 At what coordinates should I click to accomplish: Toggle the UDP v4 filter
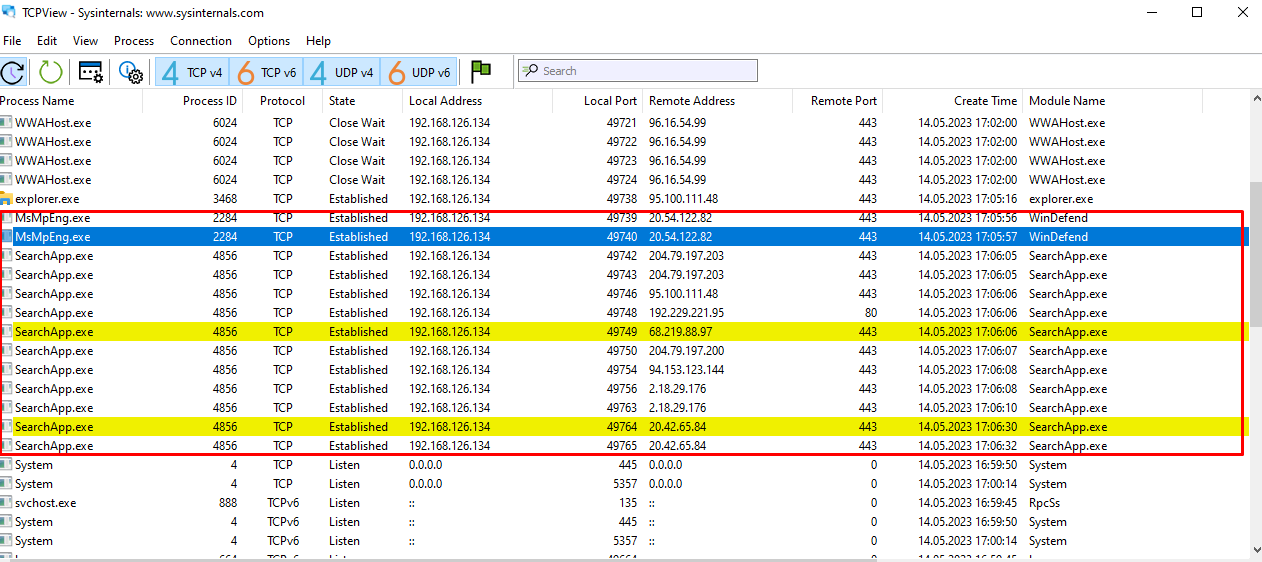[x=342, y=72]
